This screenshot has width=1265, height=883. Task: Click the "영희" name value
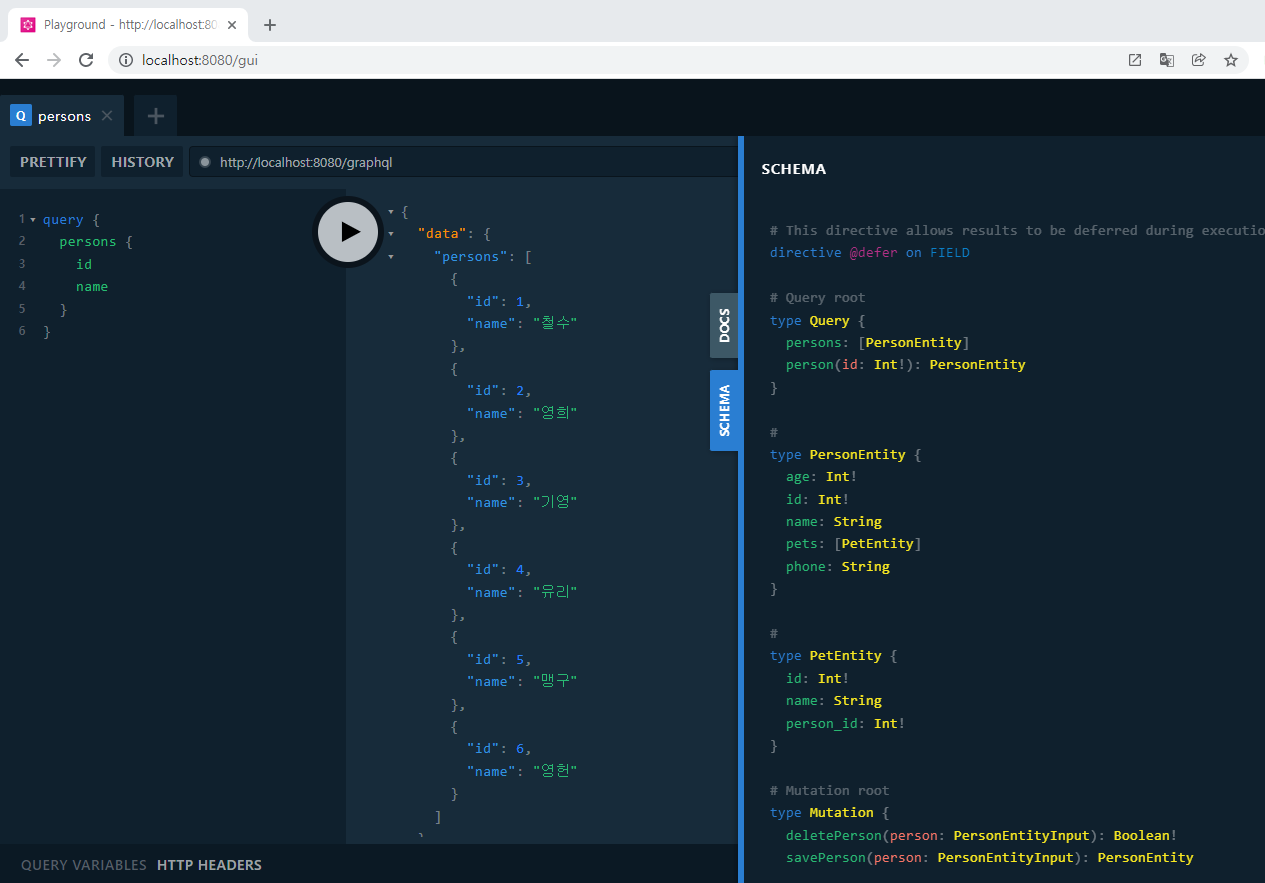pos(555,413)
